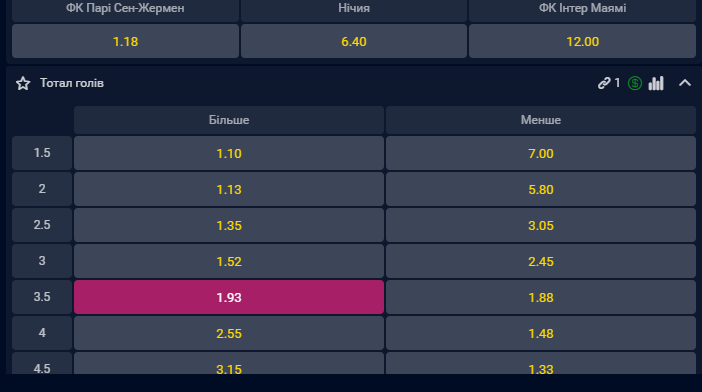Click over 4 goals odds 2.55
The height and width of the screenshot is (392, 702).
pos(229,333)
